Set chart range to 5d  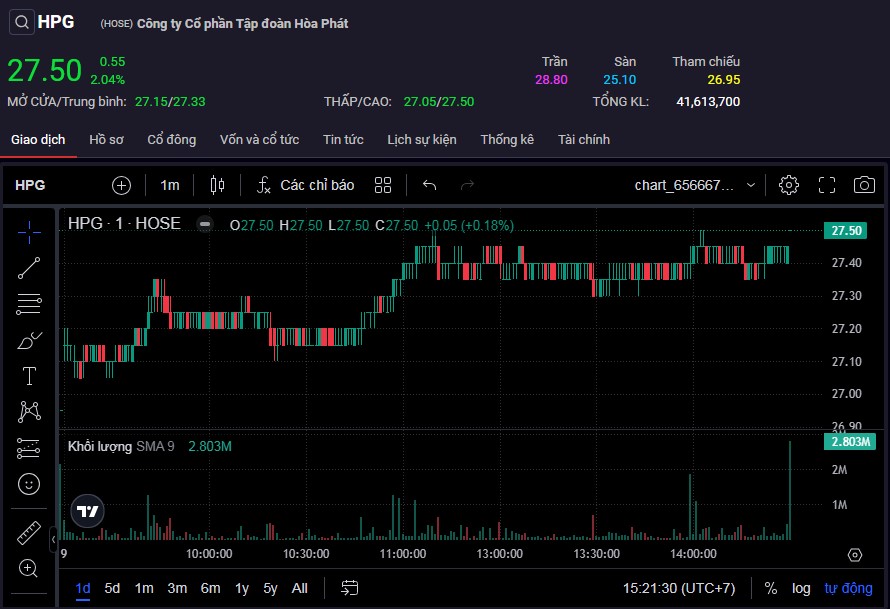tap(112, 588)
